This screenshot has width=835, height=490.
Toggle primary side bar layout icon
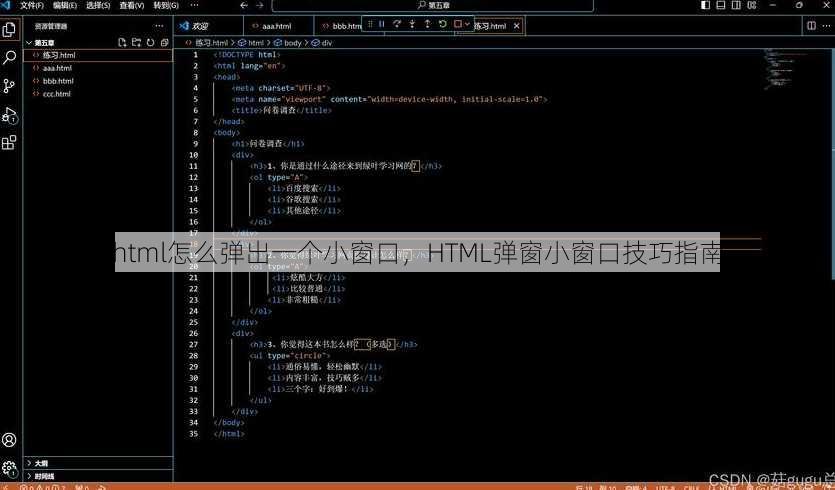coord(706,5)
